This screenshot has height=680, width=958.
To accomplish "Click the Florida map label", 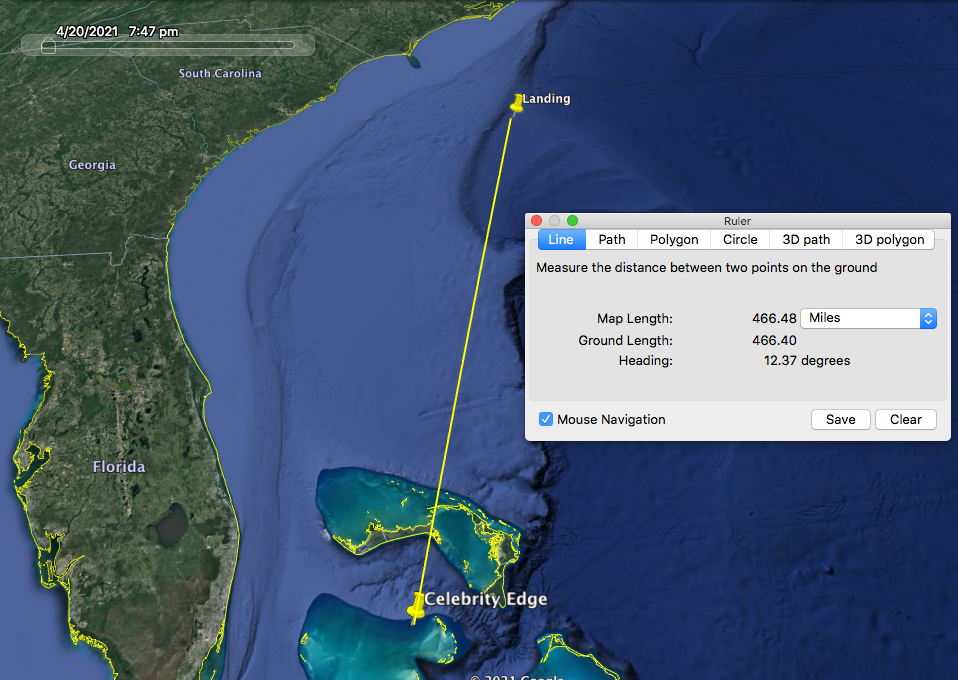I will click(119, 467).
